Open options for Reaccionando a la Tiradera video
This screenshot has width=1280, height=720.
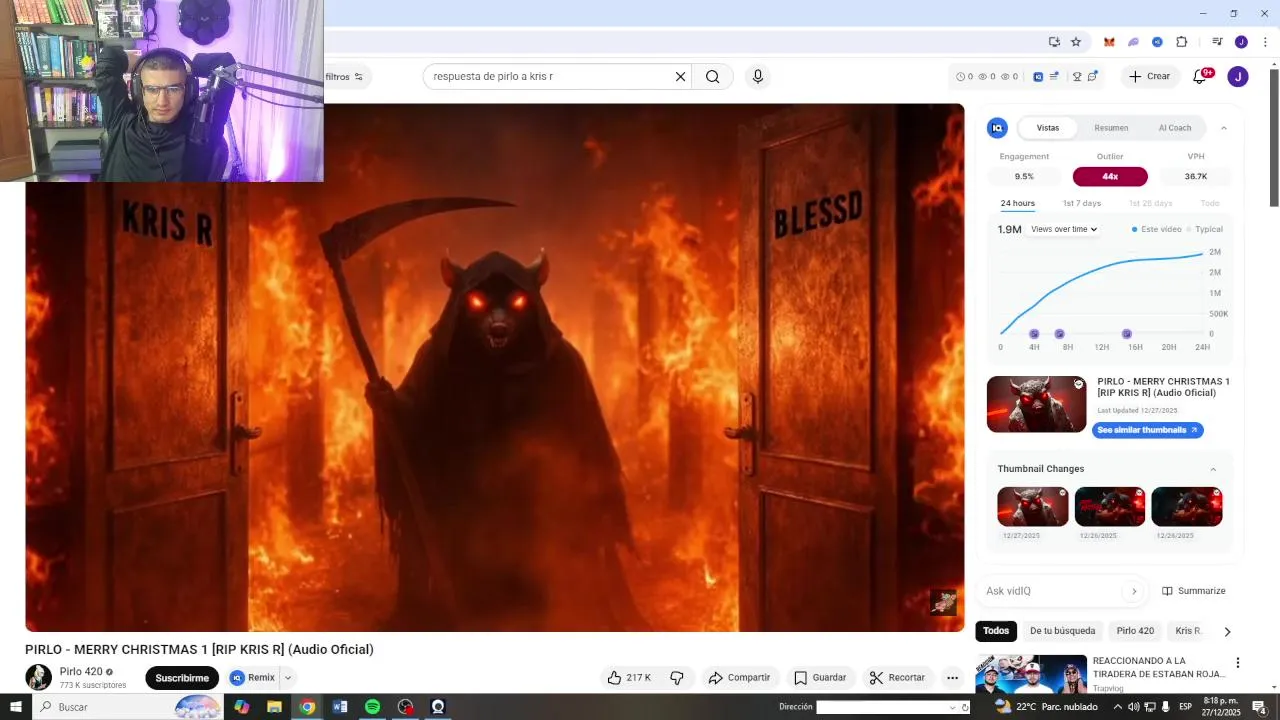pos(1238,663)
